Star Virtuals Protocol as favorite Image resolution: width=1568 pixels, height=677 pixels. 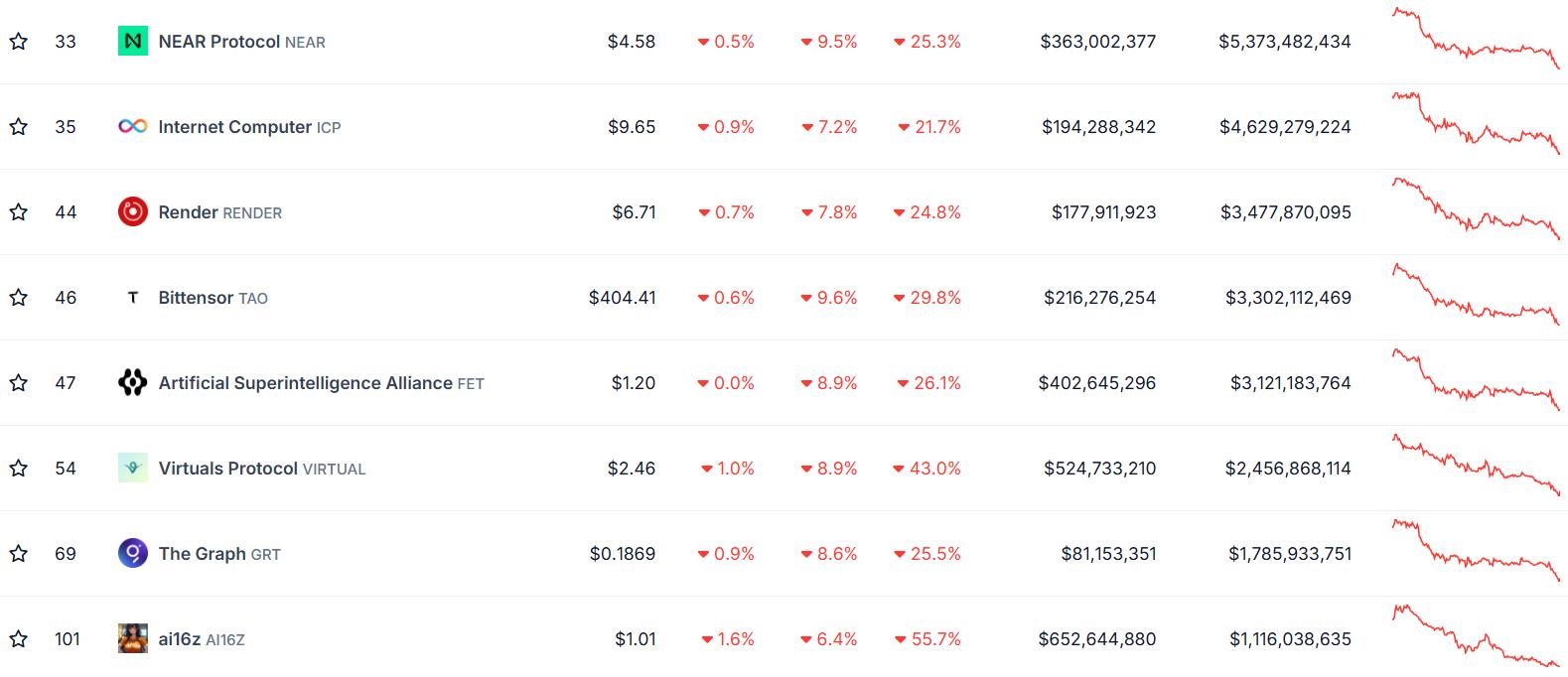click(x=19, y=469)
